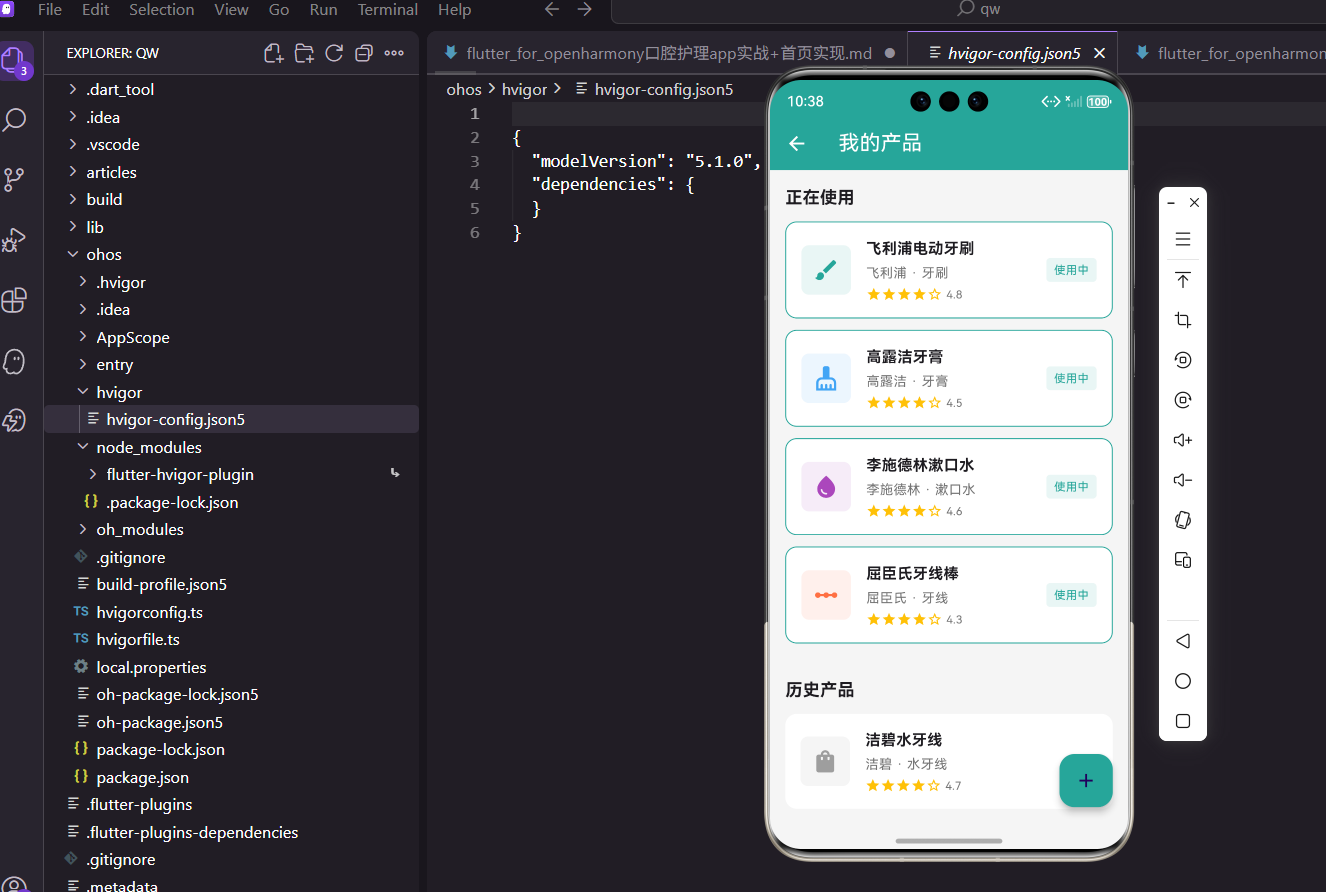Expand the entry folder
1326x892 pixels.
click(231, 364)
